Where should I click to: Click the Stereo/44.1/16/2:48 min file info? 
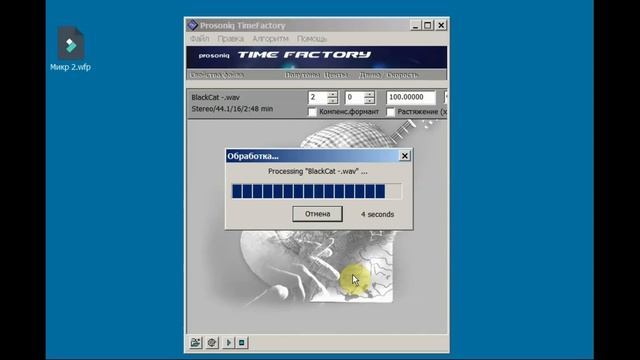232,109
